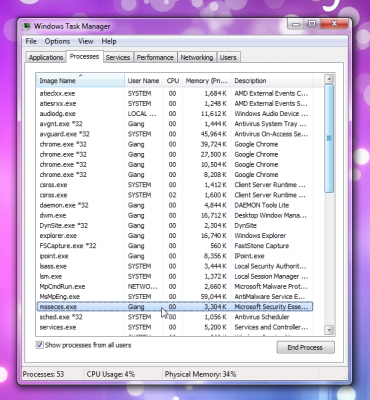Sort by Image Name column header
Image resolution: width=370 pixels, height=400 pixels.
[x=80, y=80]
